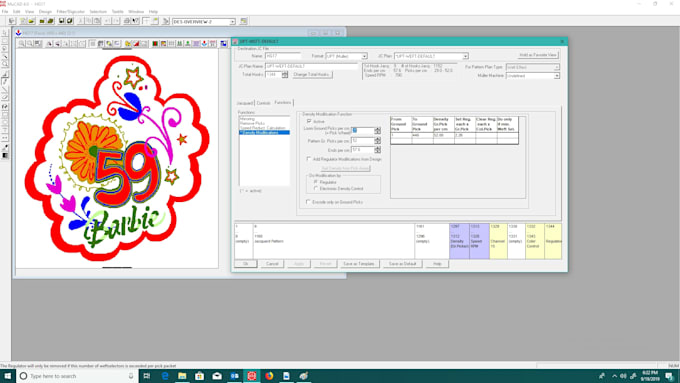Open Microsoft Edge from the taskbar
680x383 pixels.
point(165,376)
